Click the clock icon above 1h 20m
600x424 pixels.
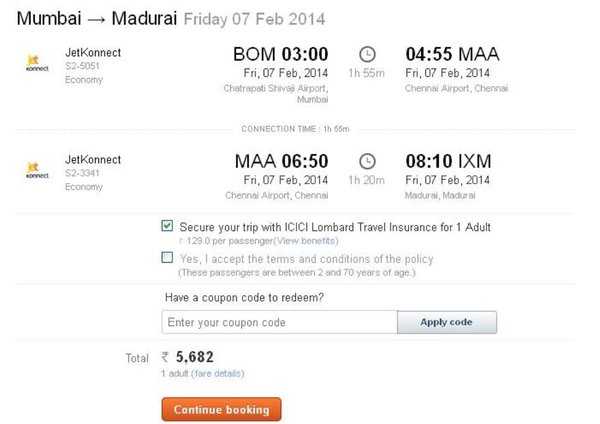click(367, 161)
